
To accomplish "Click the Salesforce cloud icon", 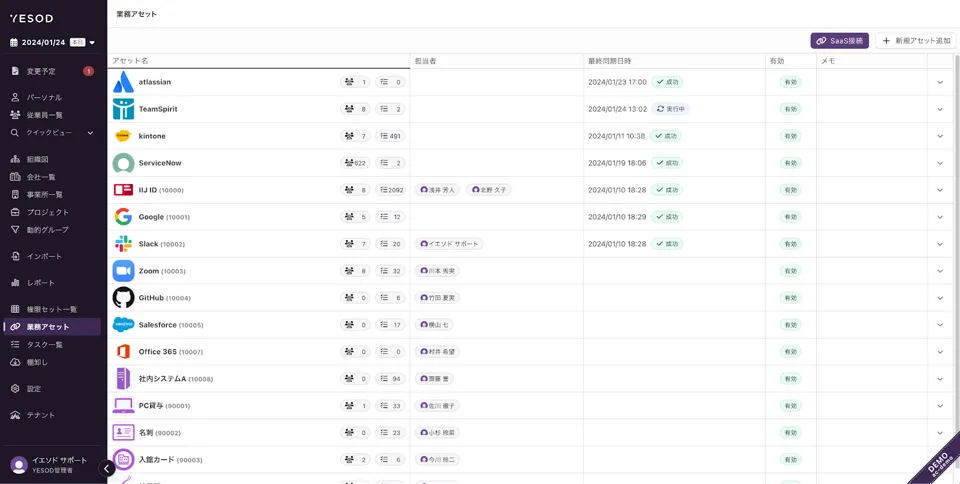I will [x=123, y=324].
